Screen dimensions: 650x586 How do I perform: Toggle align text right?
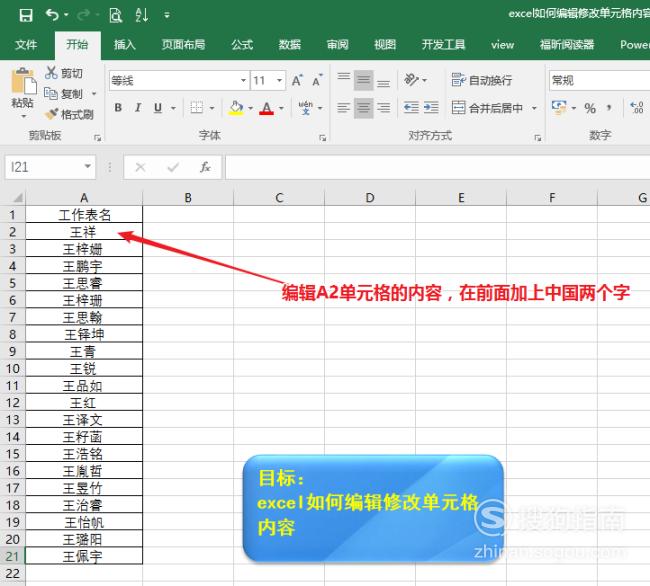pyautogui.click(x=383, y=108)
